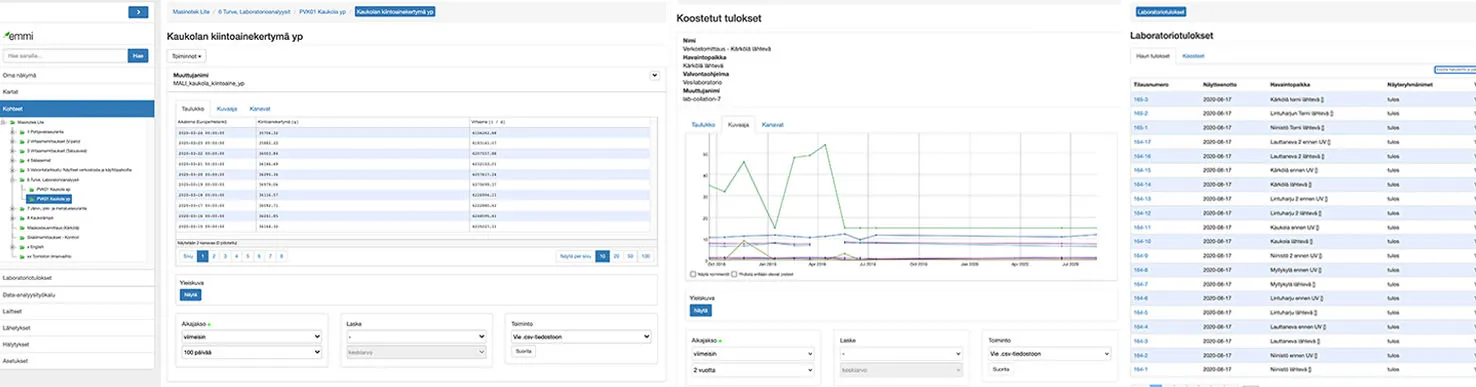Open Toiminto dropdown in Koostetut tulokset
The height and width of the screenshot is (387, 1476).
click(x=1049, y=354)
